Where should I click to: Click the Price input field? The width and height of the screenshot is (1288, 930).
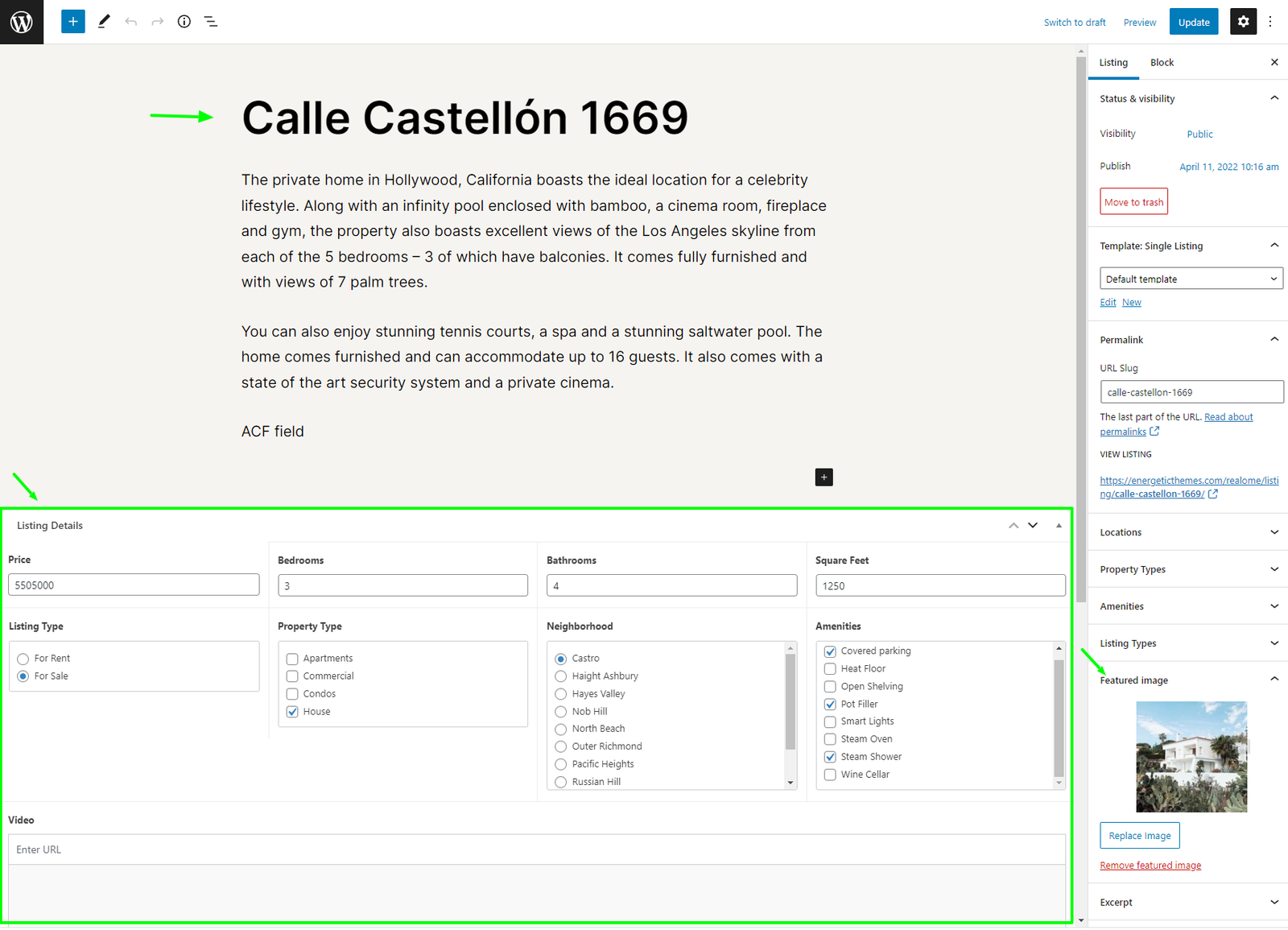coord(134,585)
